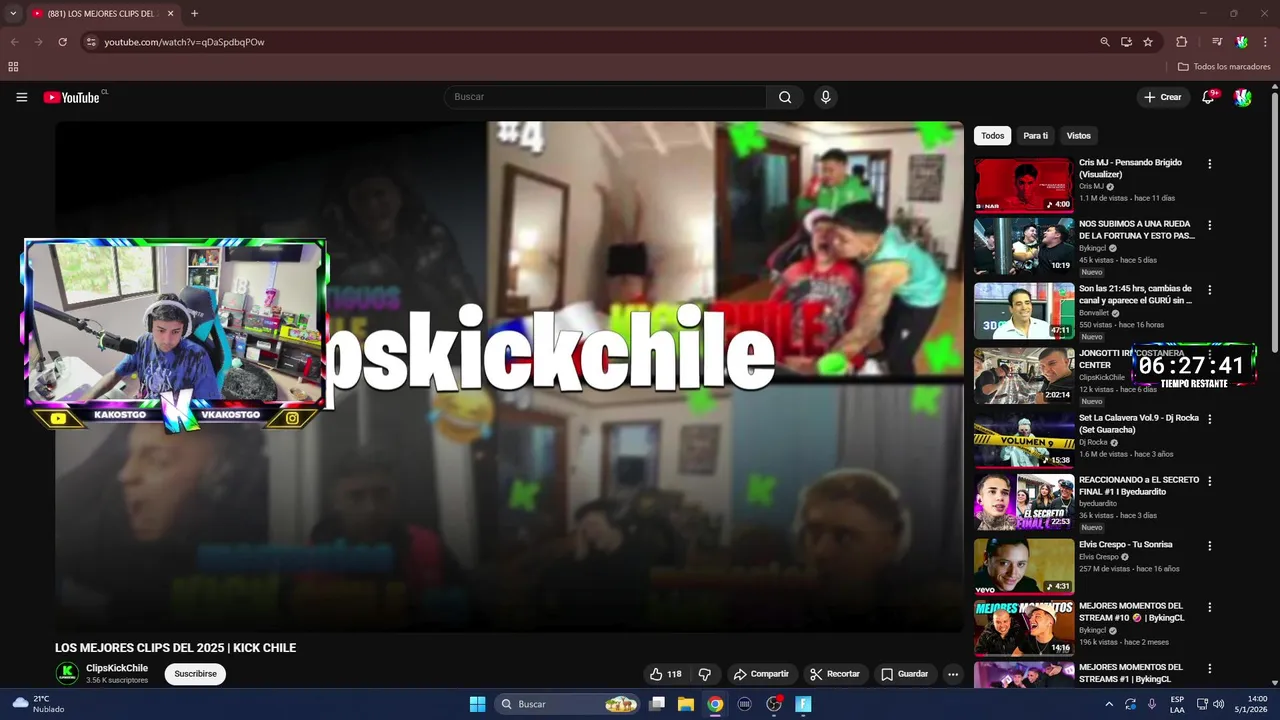Open Chrome zoom magnifier in address bar
1280x720 pixels.
click(x=1105, y=42)
